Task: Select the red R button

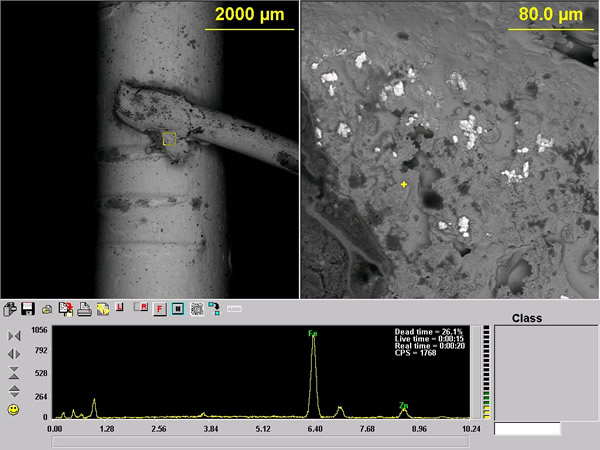Action: [x=141, y=307]
